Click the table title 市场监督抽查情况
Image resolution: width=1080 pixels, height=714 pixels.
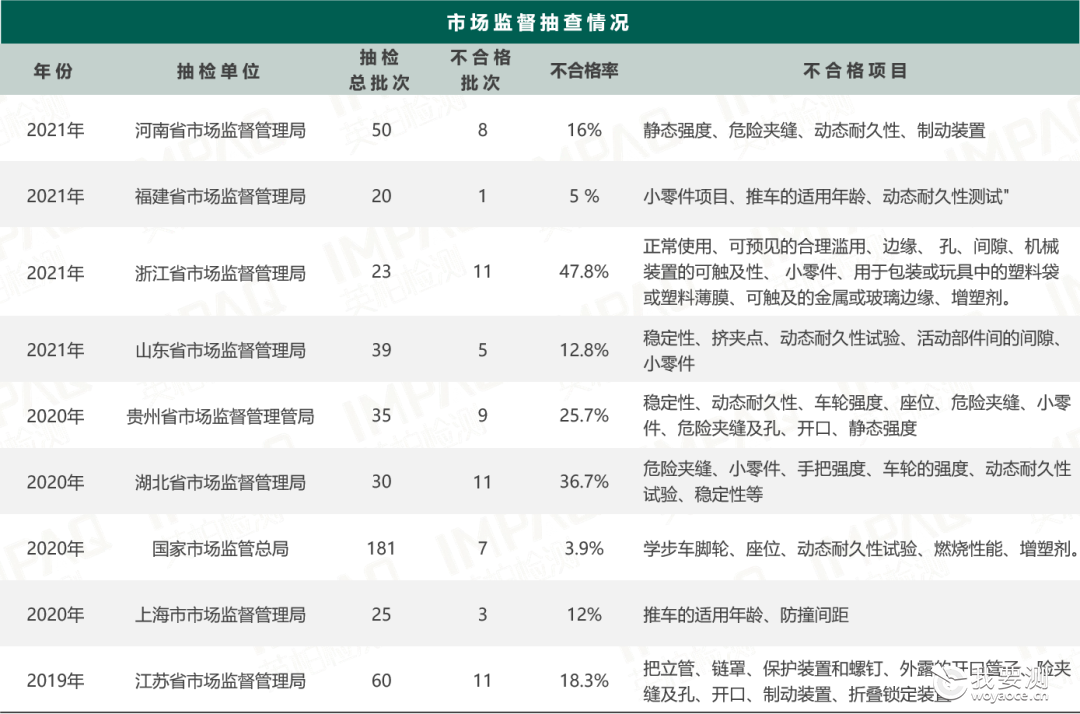click(x=538, y=23)
